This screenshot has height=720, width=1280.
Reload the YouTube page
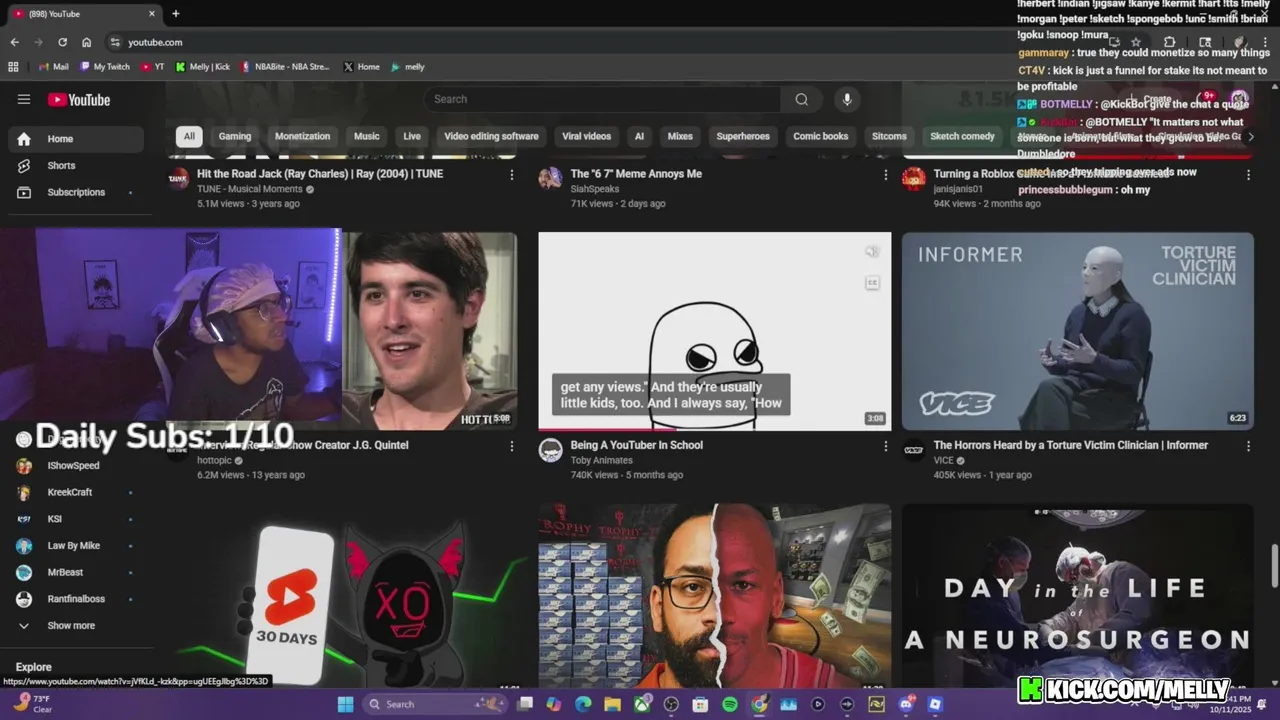(x=62, y=42)
